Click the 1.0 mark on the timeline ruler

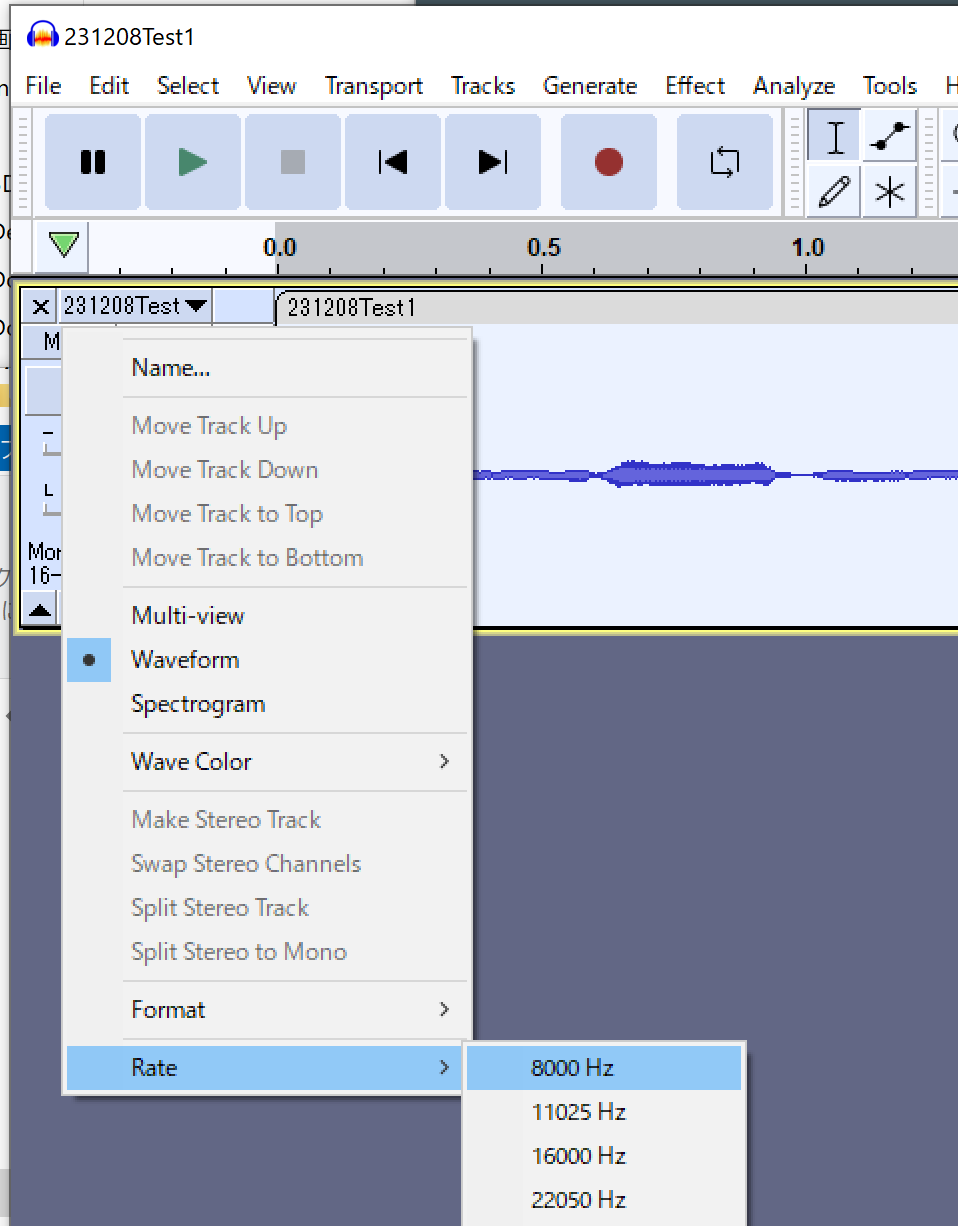[x=808, y=247]
